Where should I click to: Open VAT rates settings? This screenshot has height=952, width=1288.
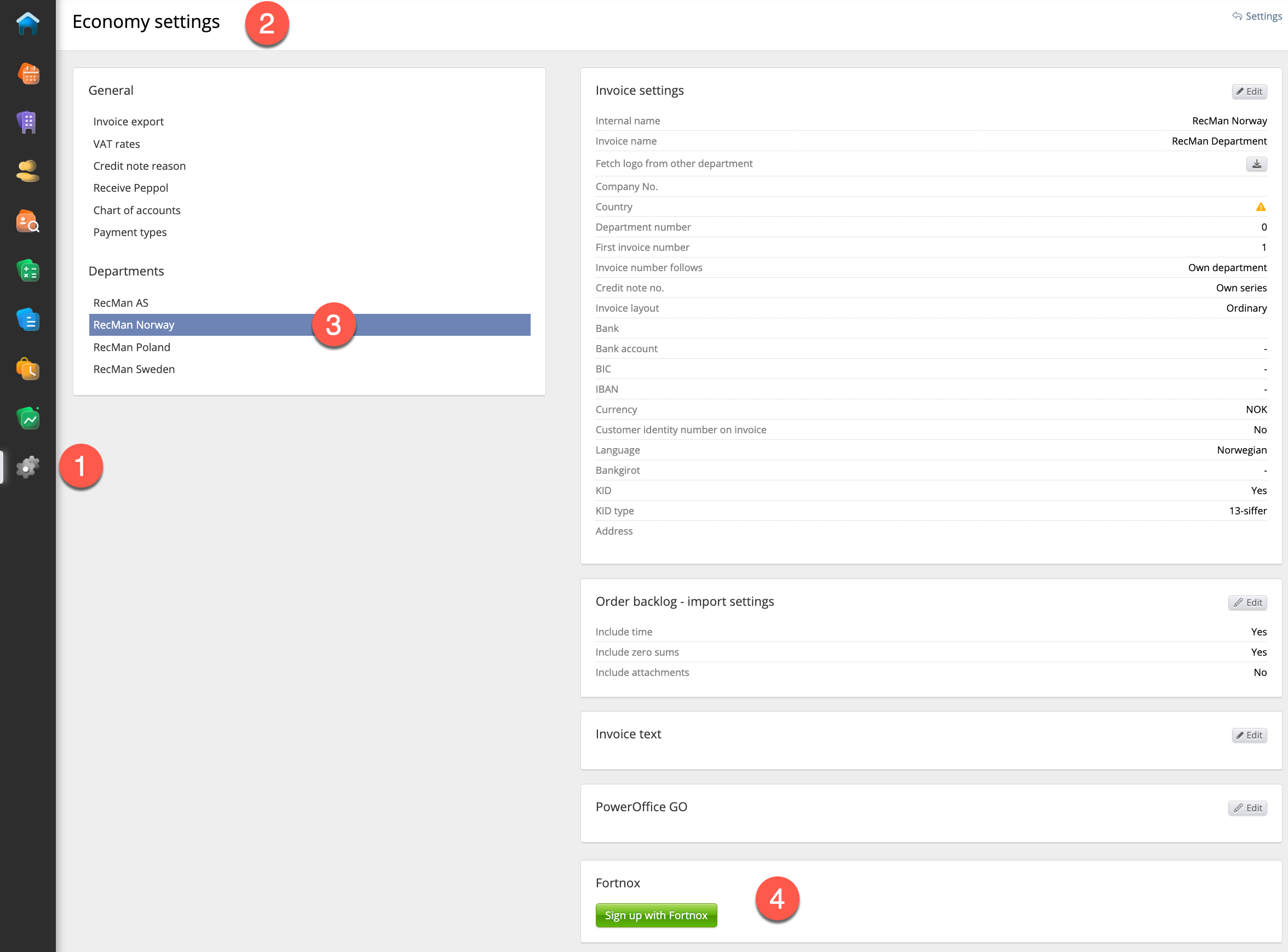pyautogui.click(x=116, y=144)
